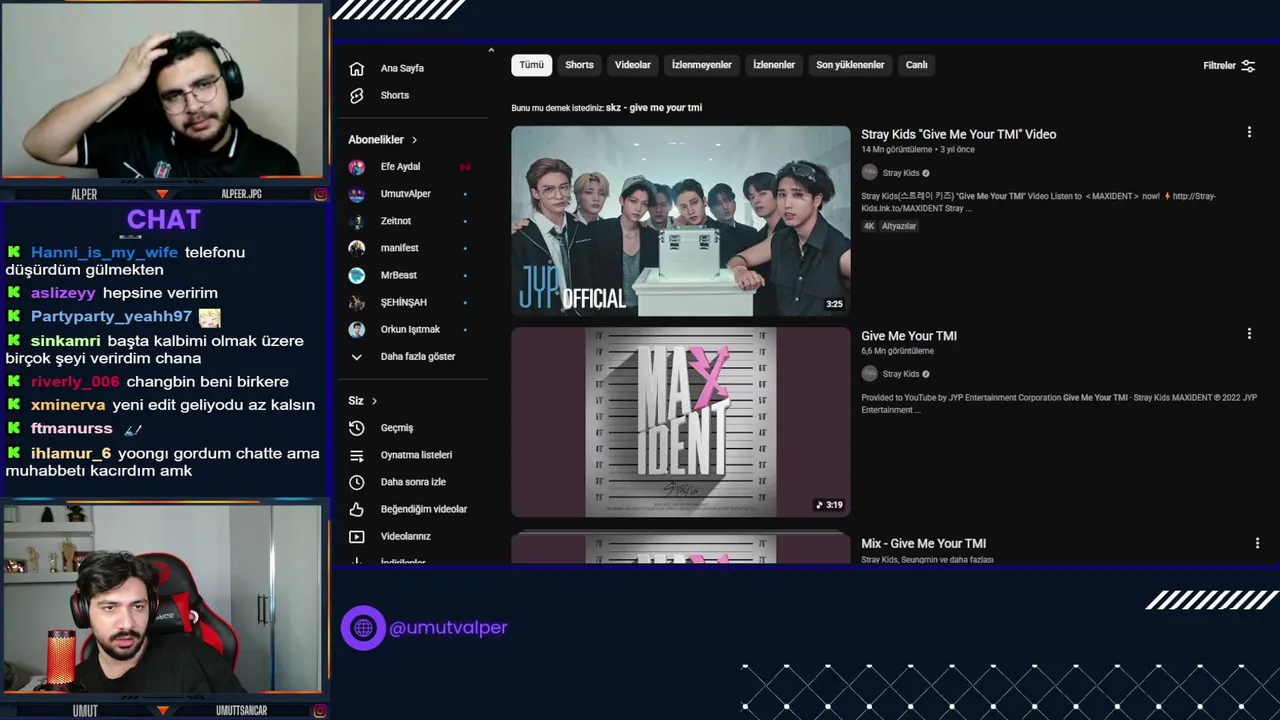The height and width of the screenshot is (720, 1280).
Task: Click Stray Kids channel avatar under first result
Action: pyautogui.click(x=869, y=173)
